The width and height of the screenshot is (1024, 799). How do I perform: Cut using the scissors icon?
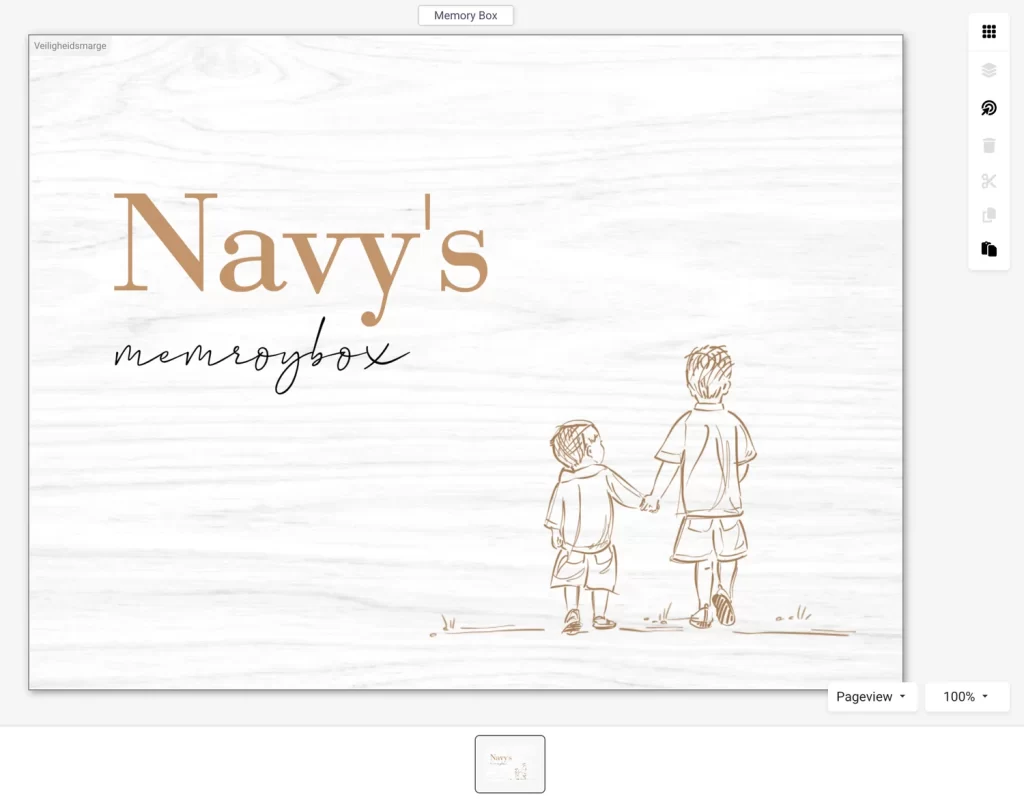[989, 181]
